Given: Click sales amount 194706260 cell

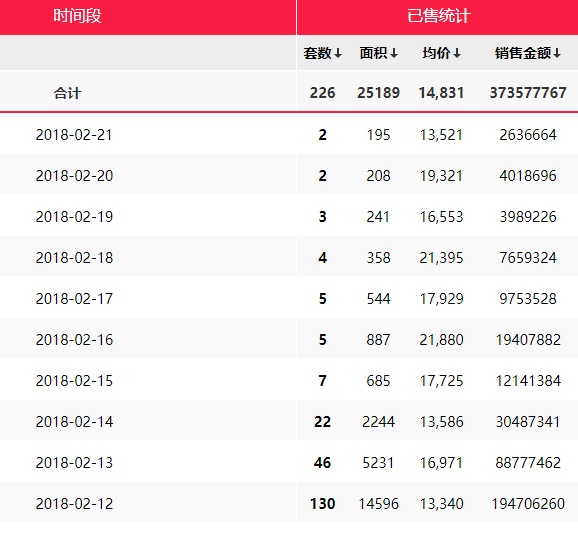Looking at the screenshot, I should 528,503.
